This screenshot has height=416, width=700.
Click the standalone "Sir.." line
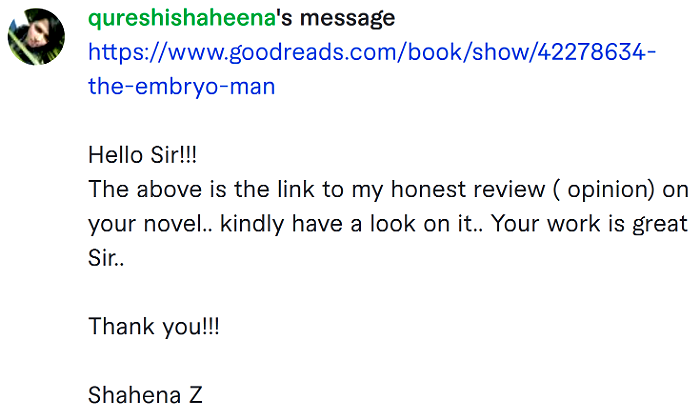[106, 258]
